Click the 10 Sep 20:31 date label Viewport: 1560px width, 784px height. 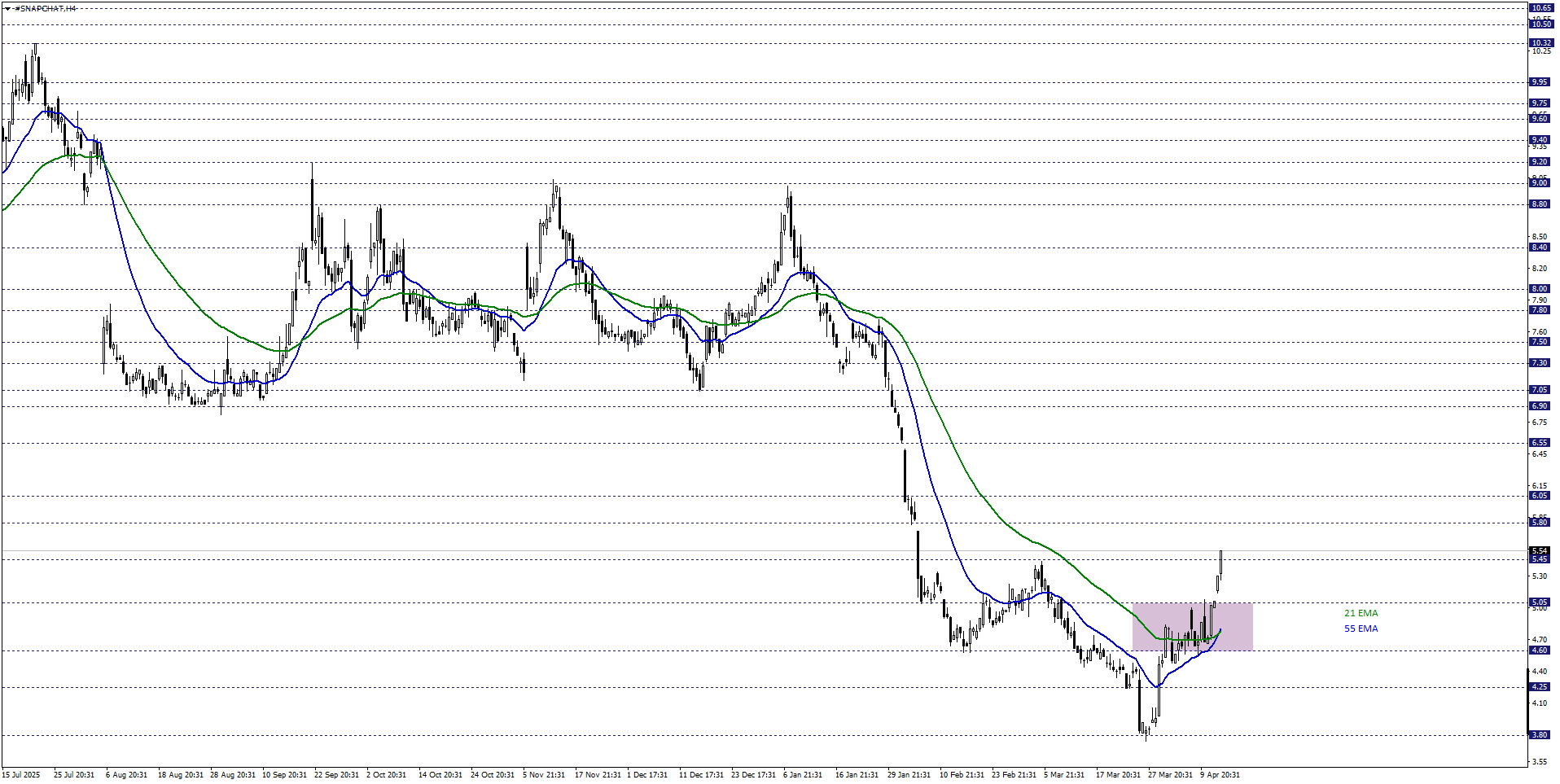tap(284, 775)
